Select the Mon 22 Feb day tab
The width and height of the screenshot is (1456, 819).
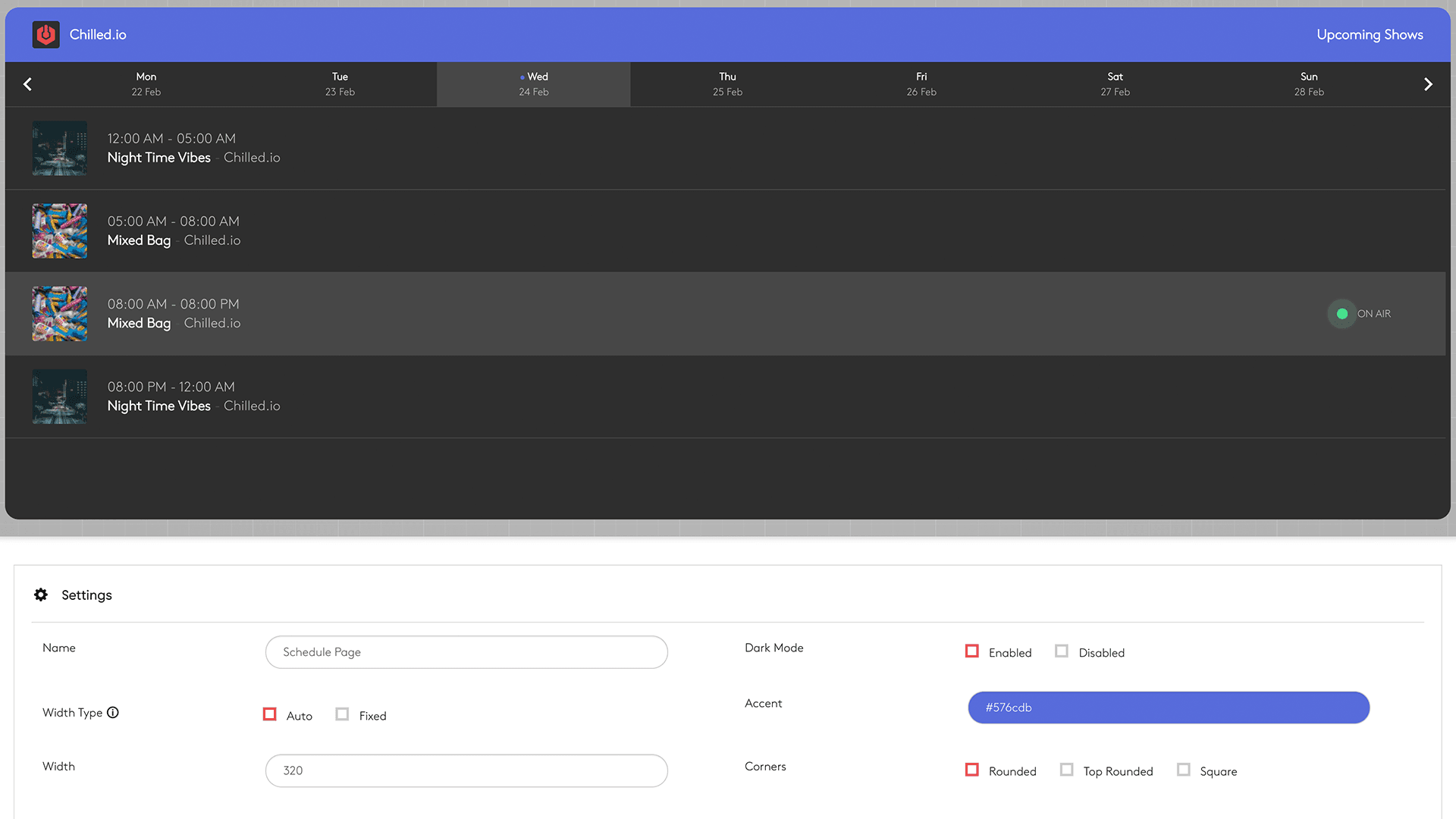(146, 83)
